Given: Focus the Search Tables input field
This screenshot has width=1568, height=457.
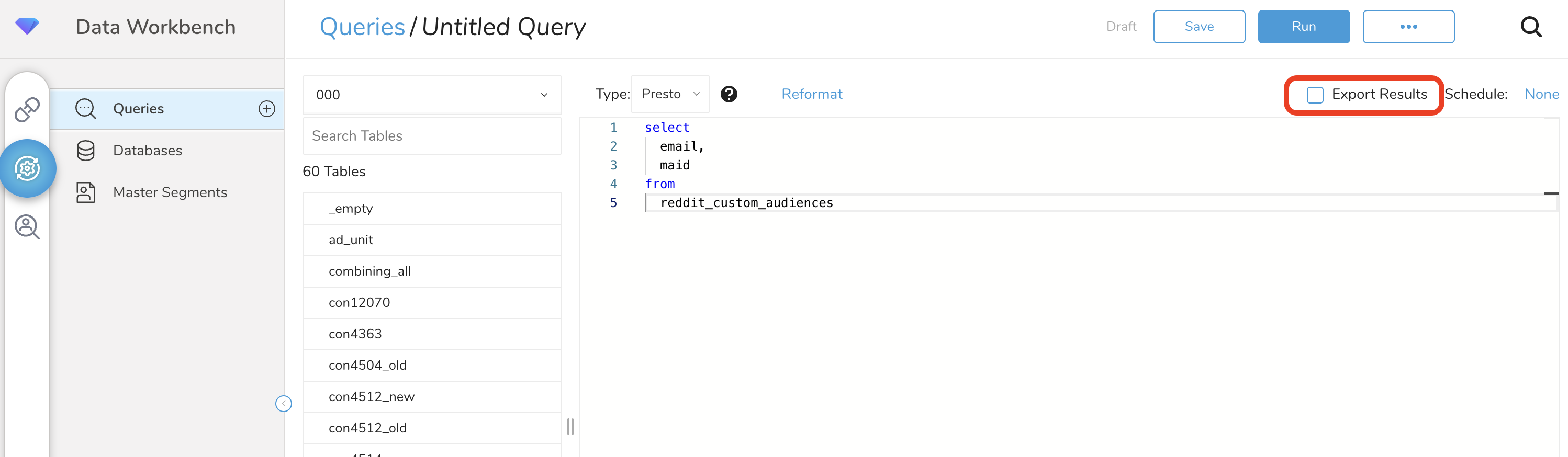Looking at the screenshot, I should tap(432, 136).
